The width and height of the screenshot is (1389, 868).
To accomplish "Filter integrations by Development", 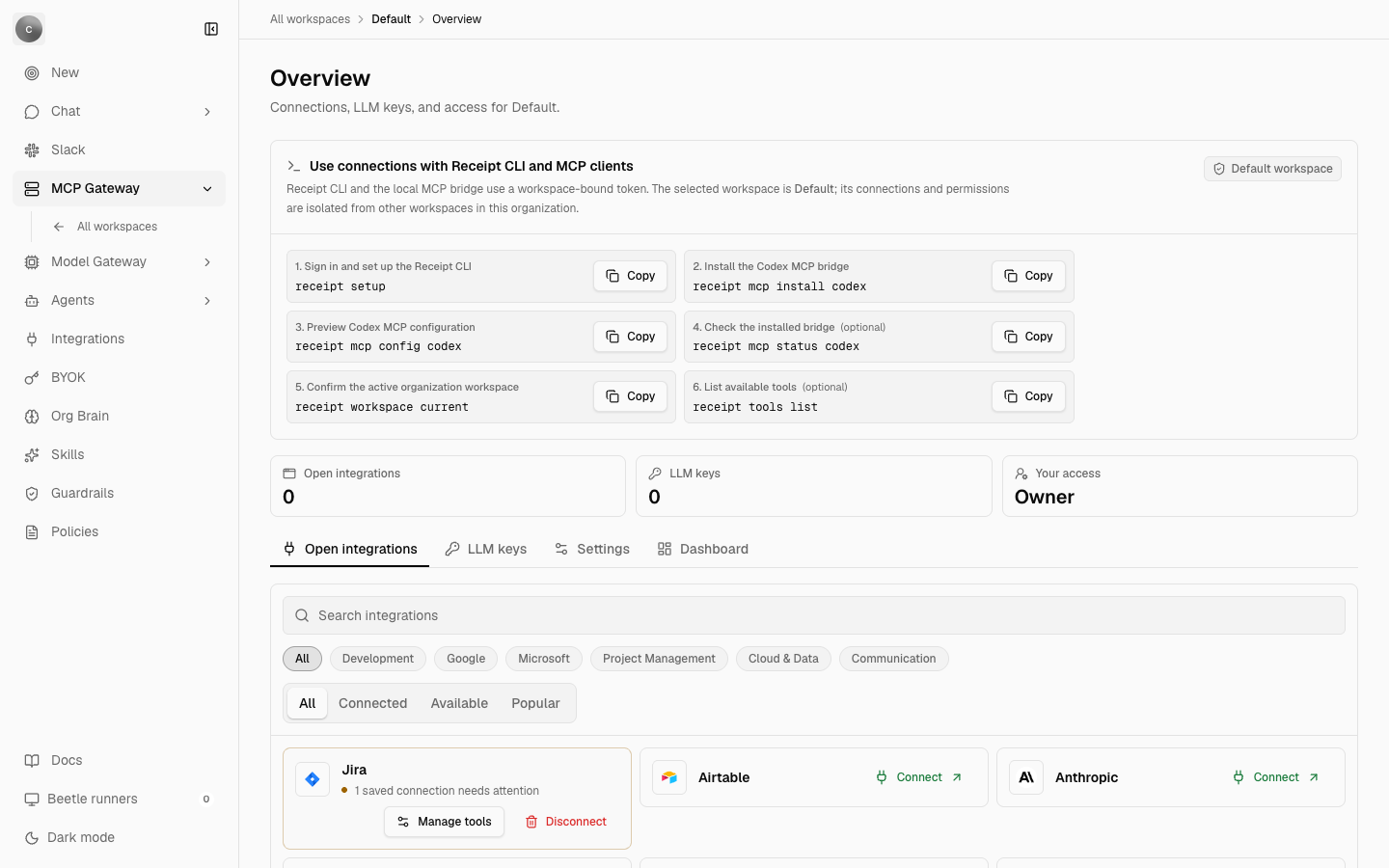I will click(x=378, y=659).
